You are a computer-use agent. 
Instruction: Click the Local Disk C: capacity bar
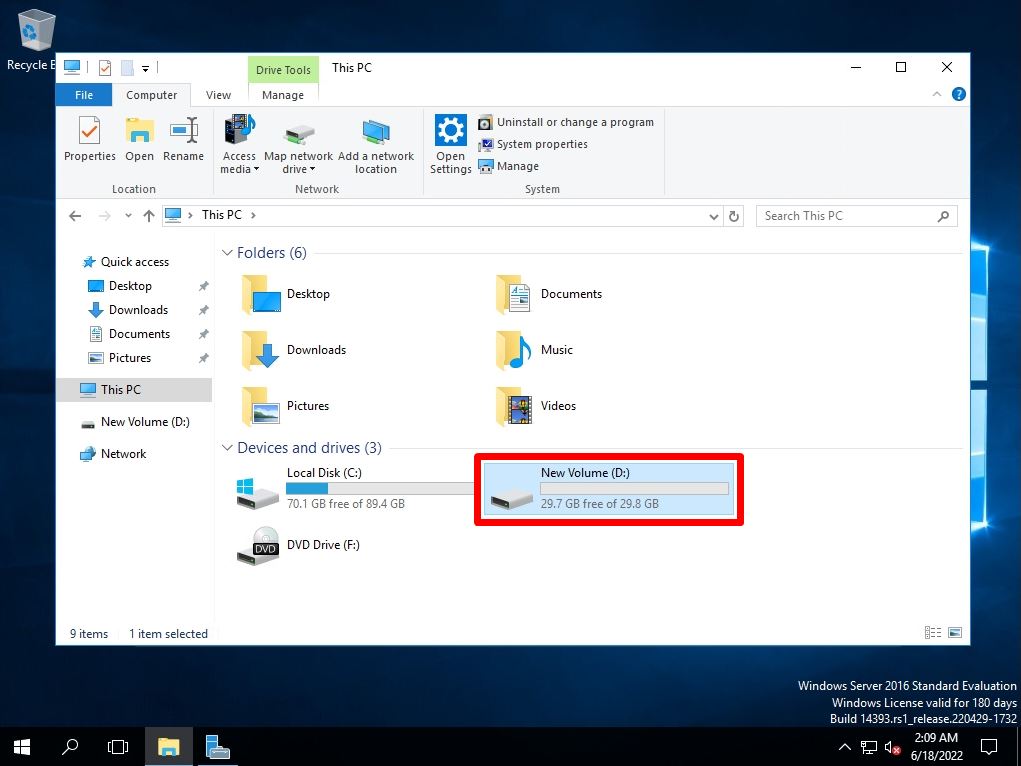[x=380, y=487]
